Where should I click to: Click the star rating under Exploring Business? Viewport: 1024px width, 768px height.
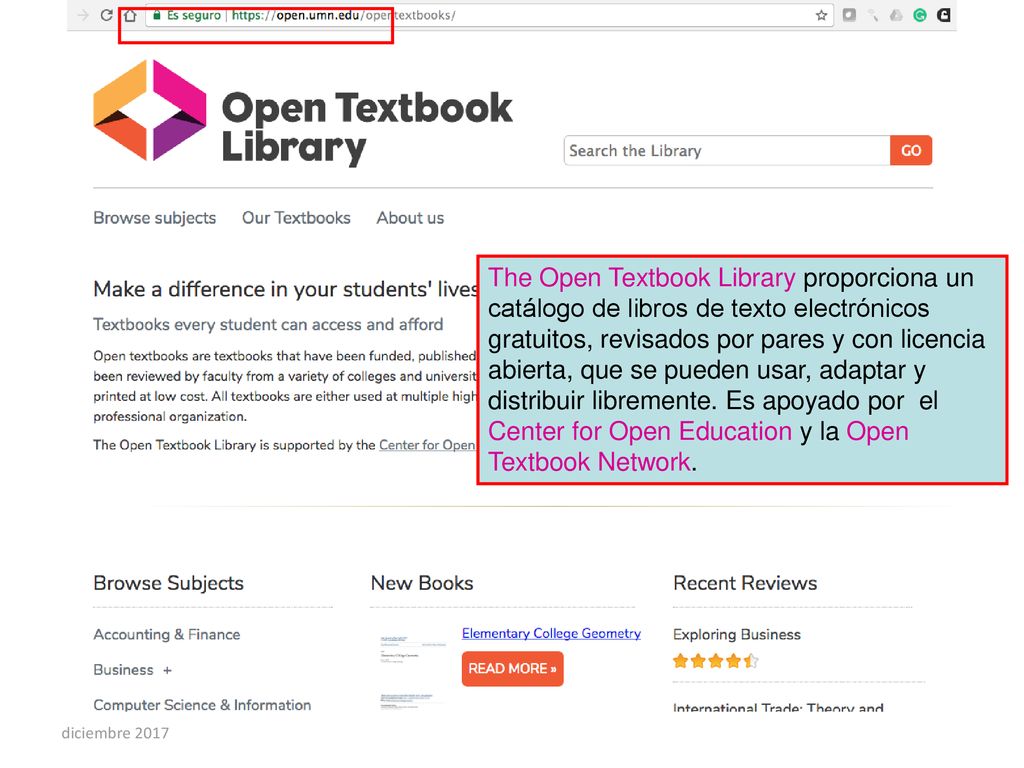(716, 661)
